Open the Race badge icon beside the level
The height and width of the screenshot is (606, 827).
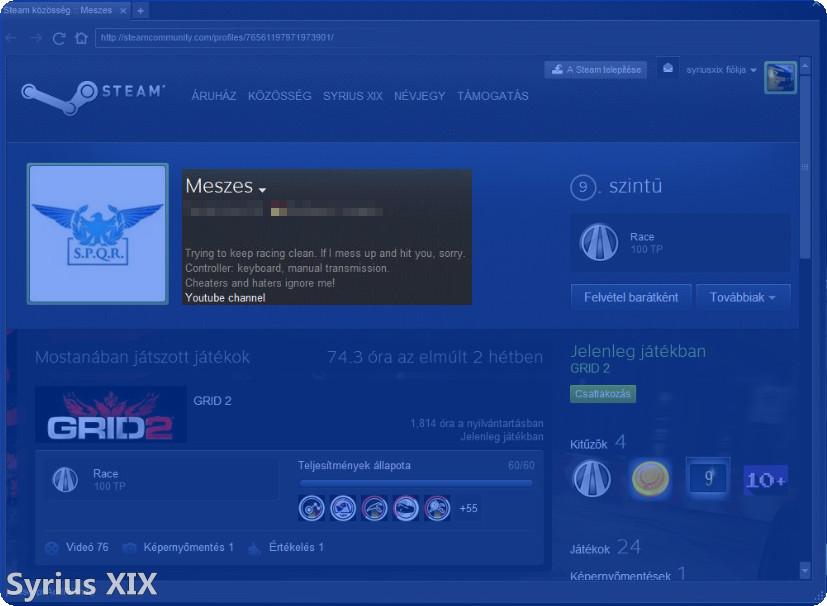(x=599, y=243)
